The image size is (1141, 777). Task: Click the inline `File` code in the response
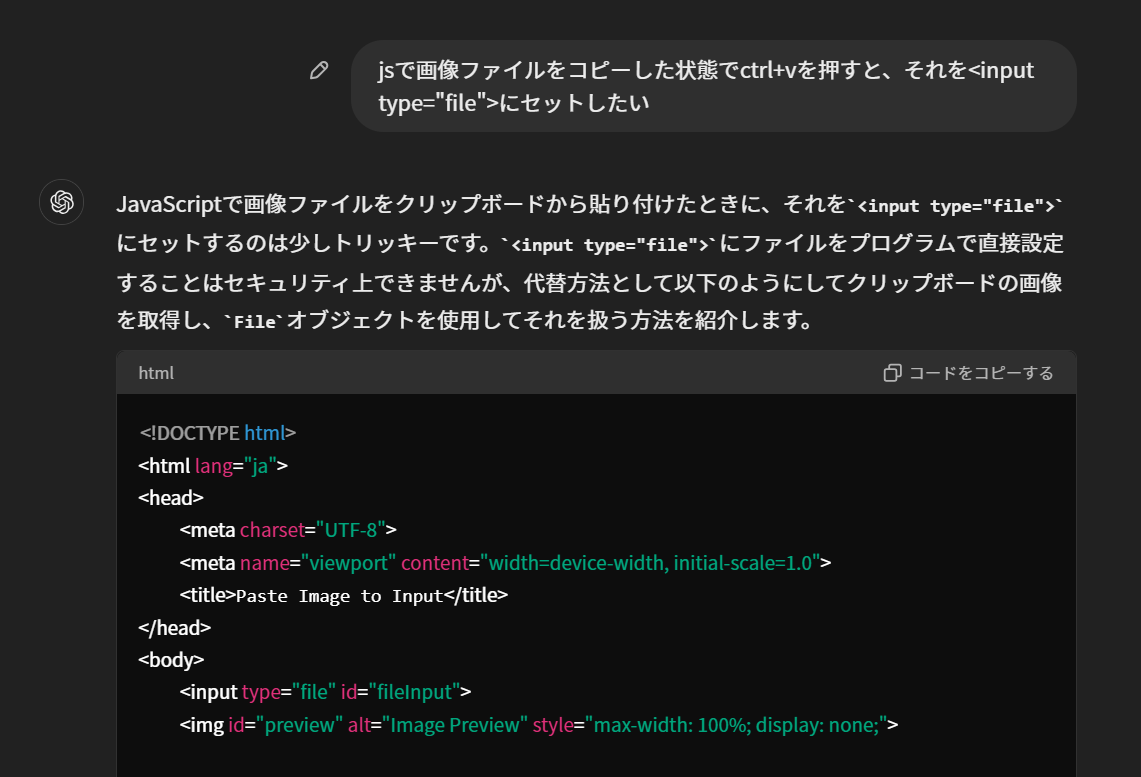point(255,322)
